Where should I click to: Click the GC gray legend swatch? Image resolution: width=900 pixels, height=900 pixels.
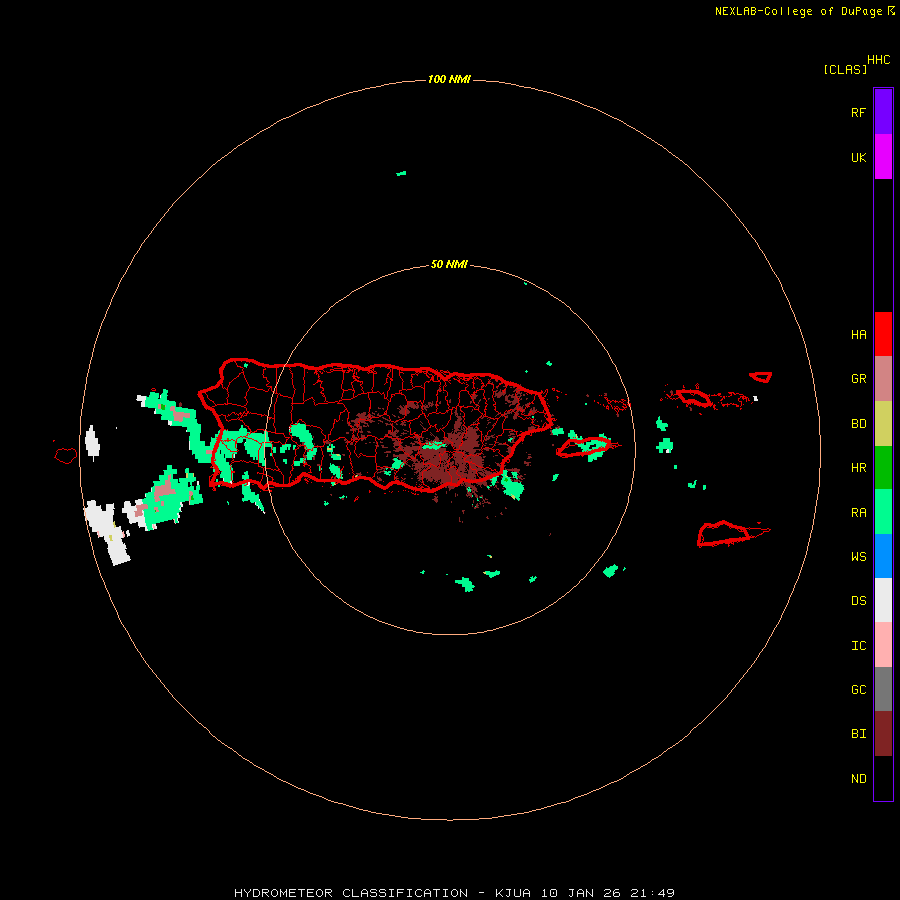tap(883, 689)
